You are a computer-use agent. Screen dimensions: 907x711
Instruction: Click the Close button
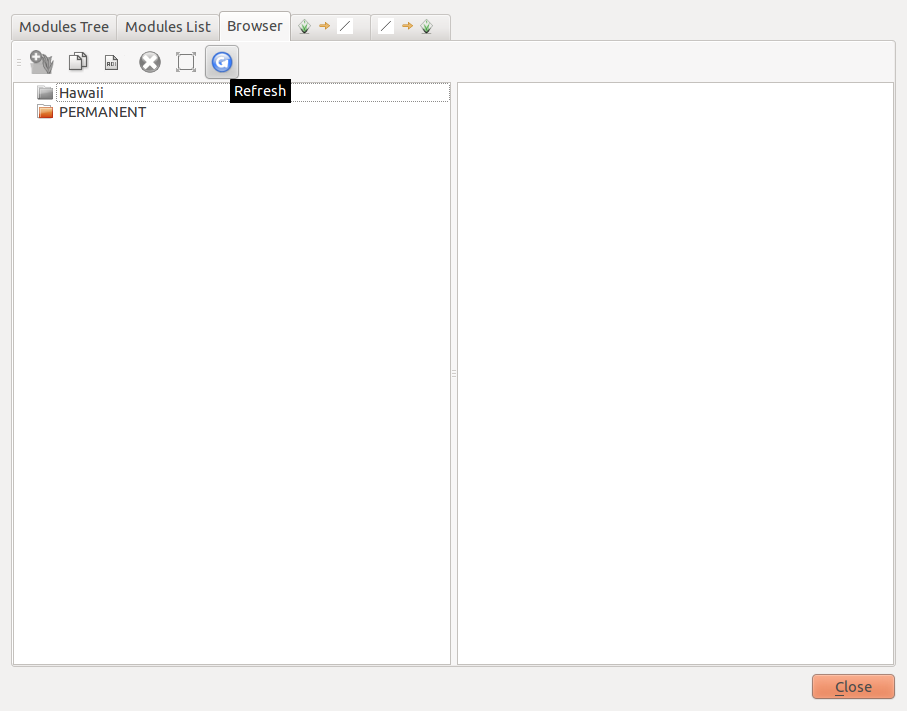pyautogui.click(x=852, y=687)
